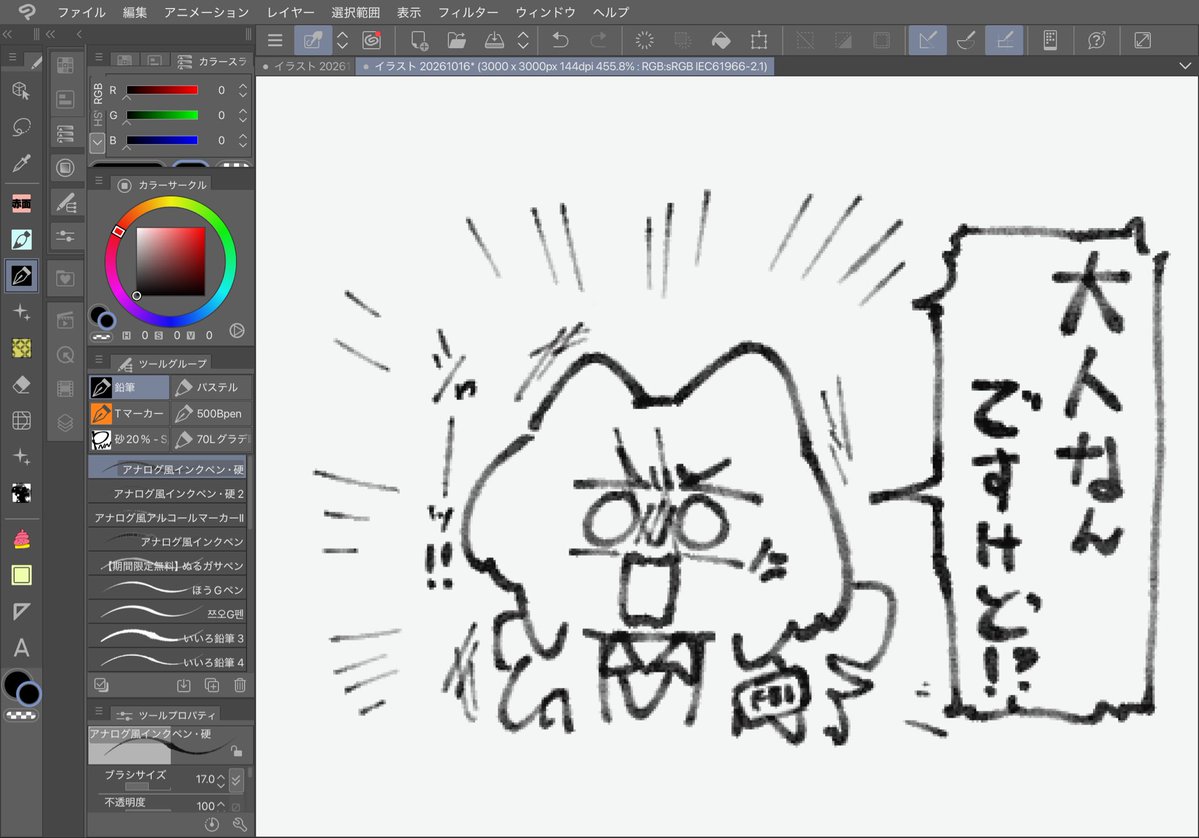Select the ほうGペン brush
The height and width of the screenshot is (838, 1199).
coord(167,590)
